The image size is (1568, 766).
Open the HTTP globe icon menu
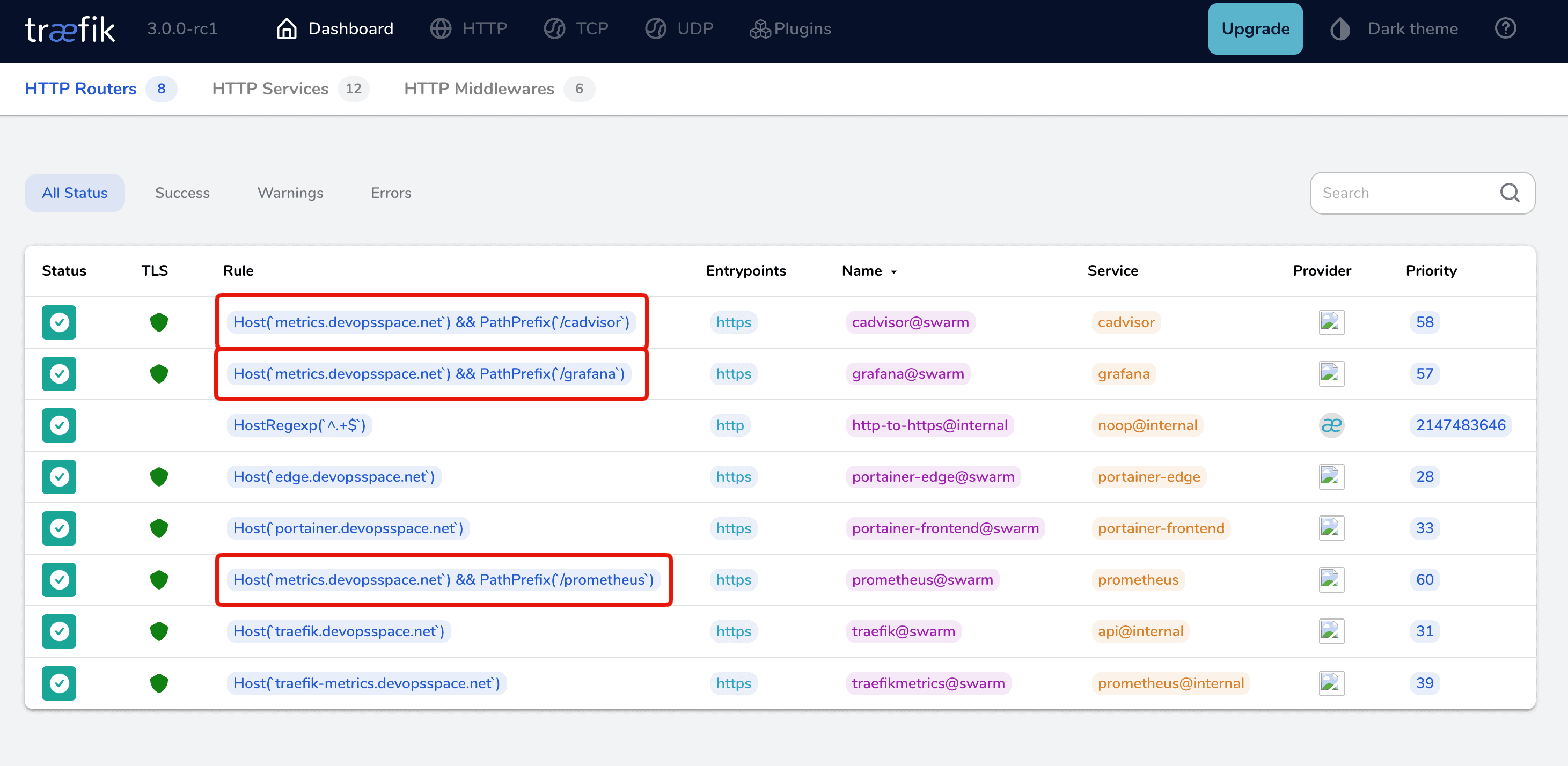coord(441,28)
